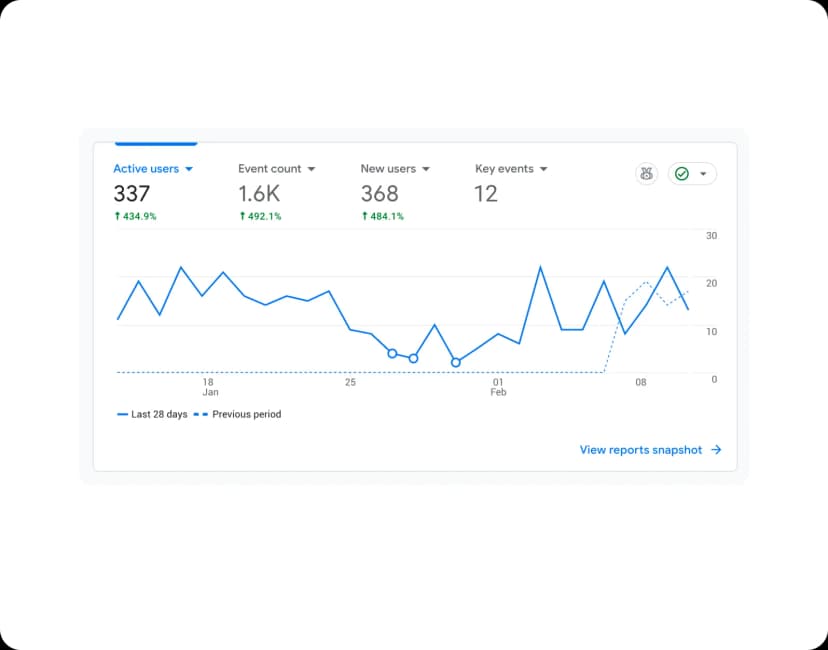
Task: Expand the Active users metric dropdown
Action: 189,170
